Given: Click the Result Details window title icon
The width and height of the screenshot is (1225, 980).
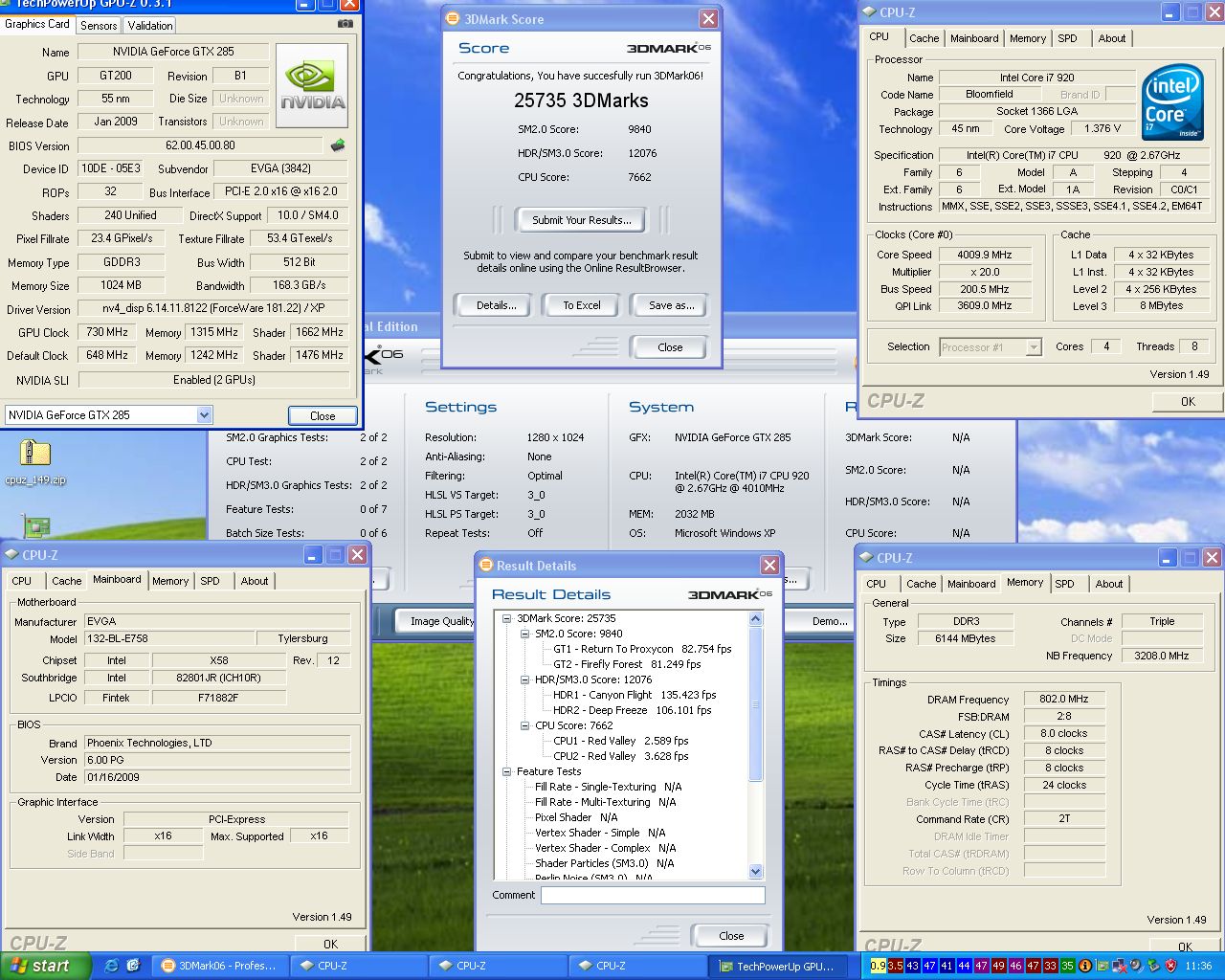Looking at the screenshot, I should click(486, 565).
